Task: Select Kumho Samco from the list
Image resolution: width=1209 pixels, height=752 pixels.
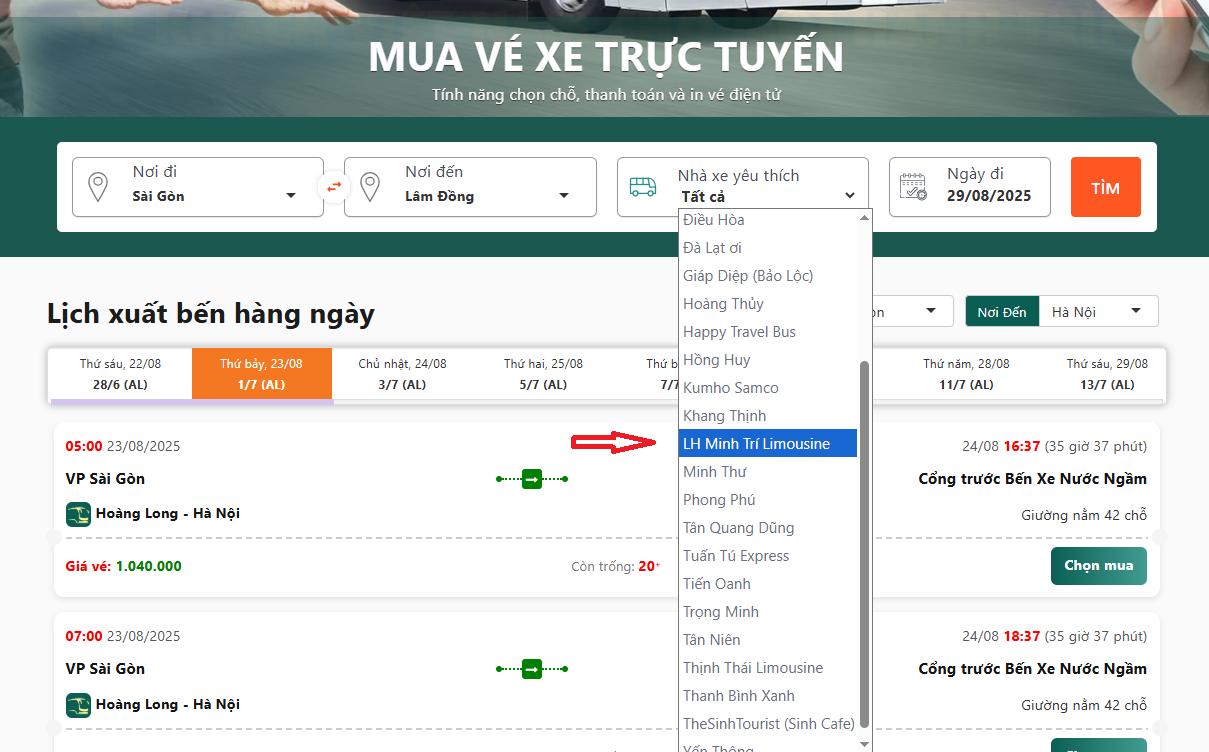Action: pyautogui.click(x=768, y=388)
